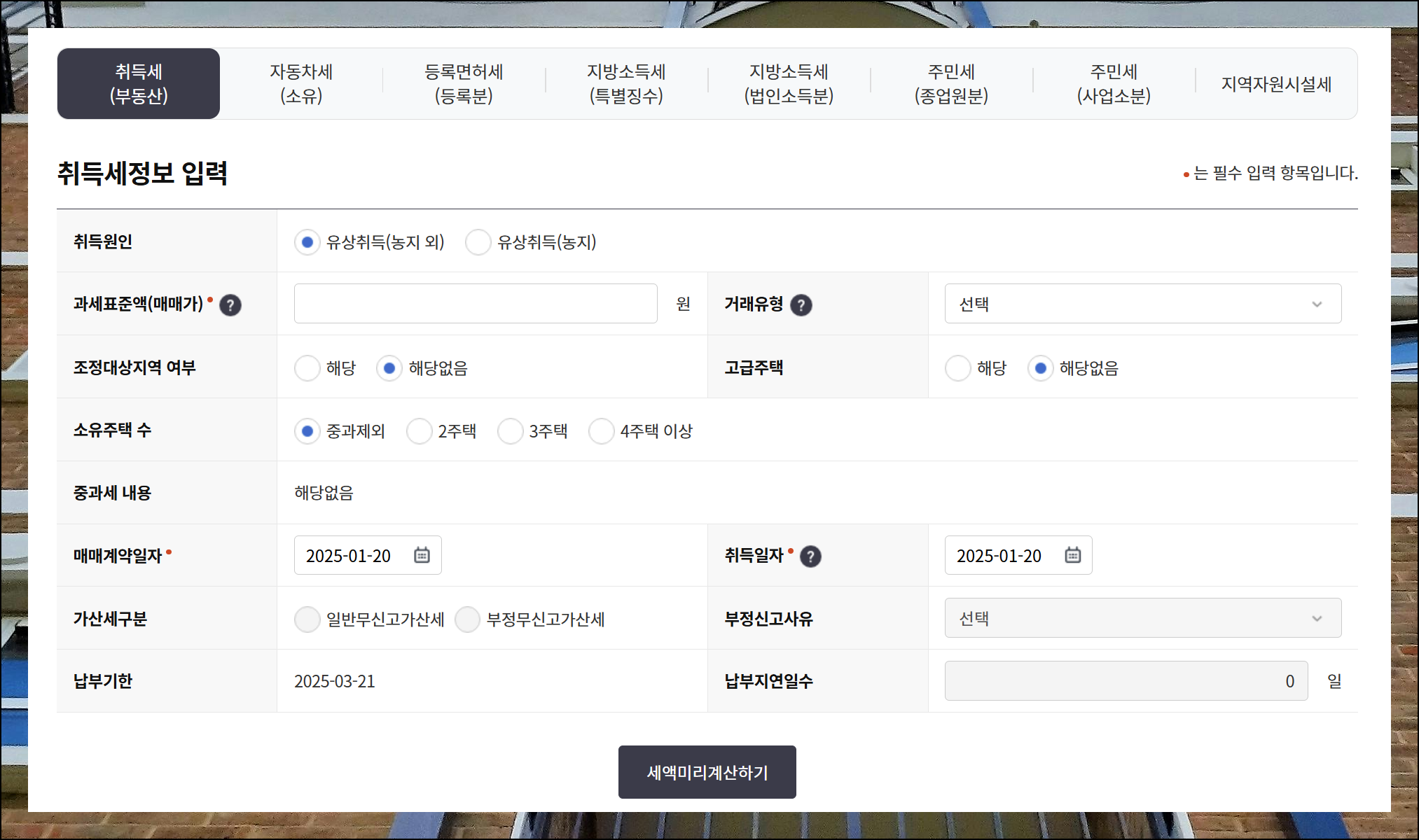Open calendar icon for 매매계약일자

tap(422, 555)
